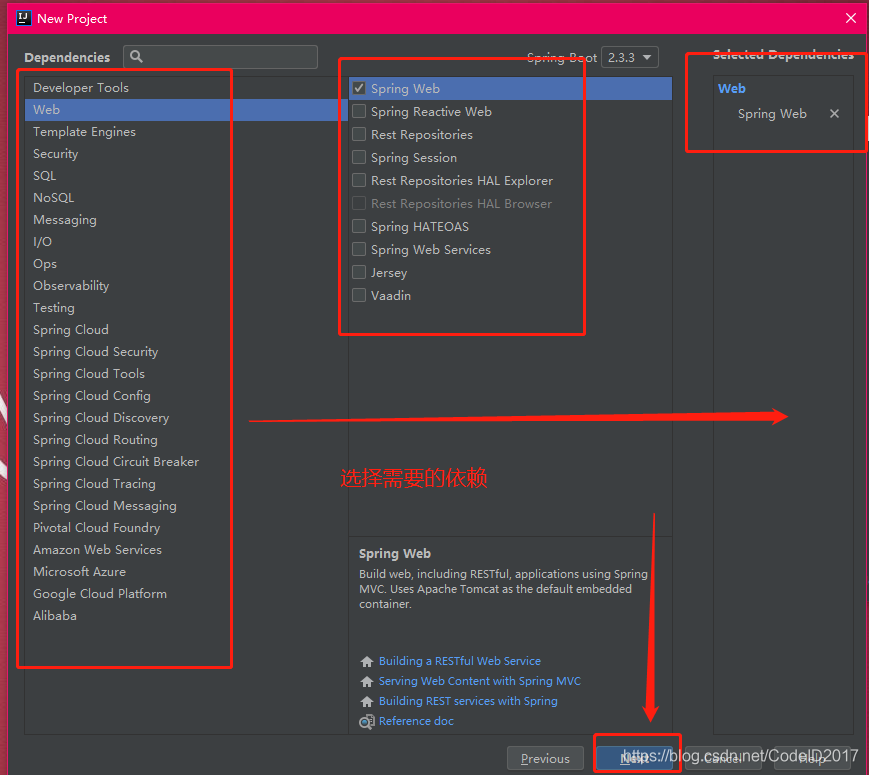The width and height of the screenshot is (869, 775).
Task: Click the Web group heading in selected panel
Action: 732,88
